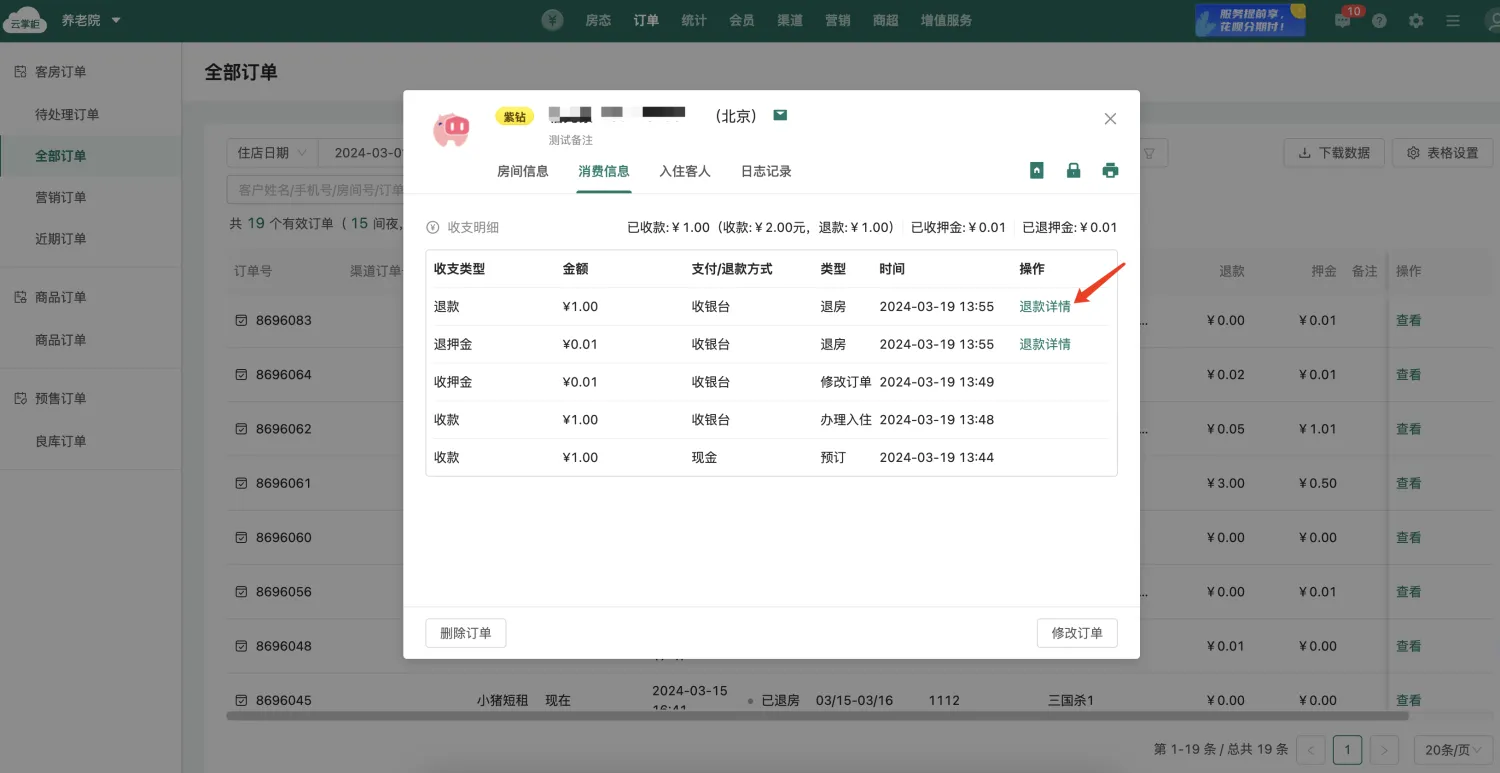Open the hamburger menu icon in top bar
The width and height of the screenshot is (1500, 773).
[x=1453, y=21]
